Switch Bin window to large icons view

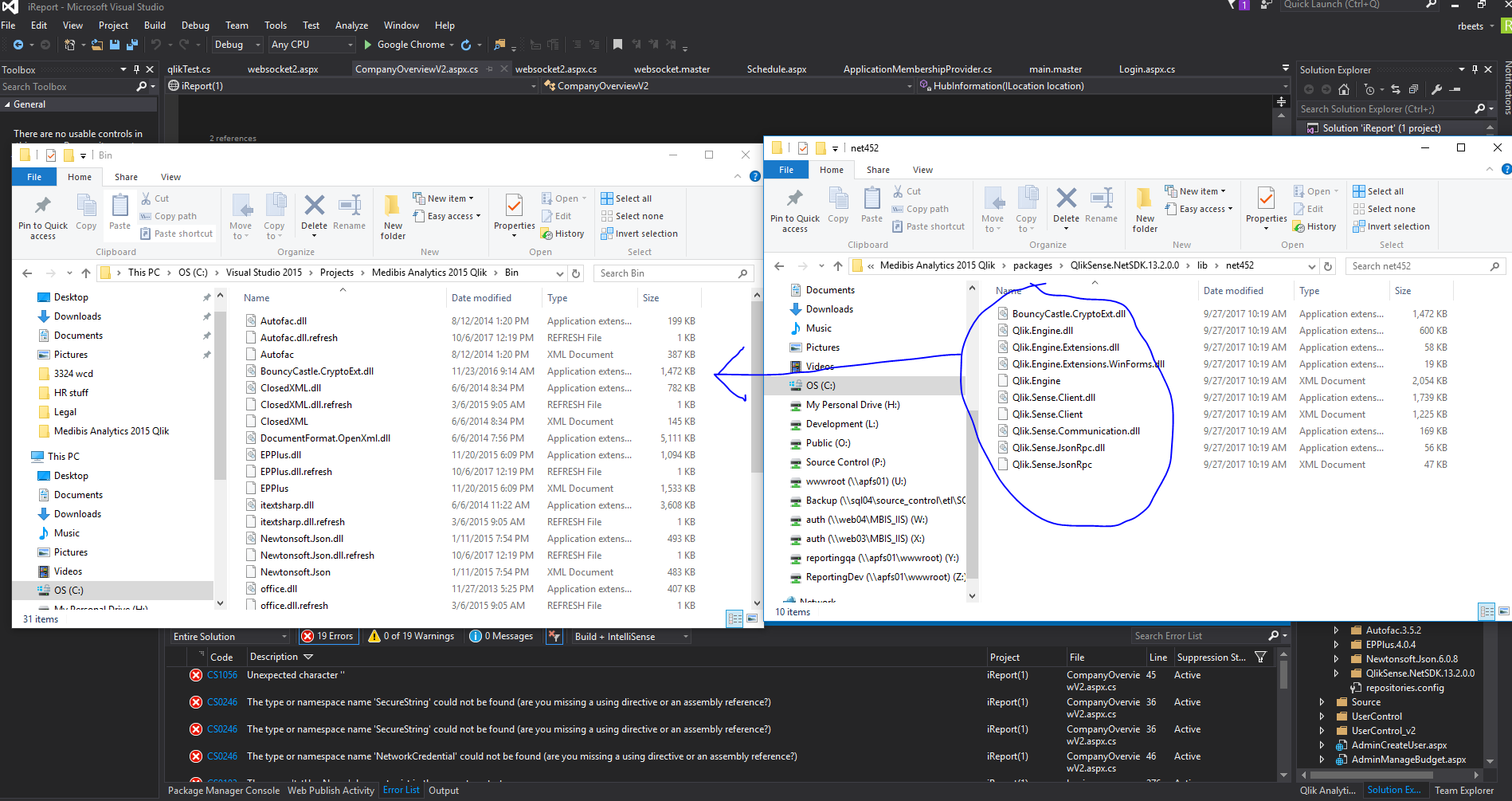click(x=751, y=618)
